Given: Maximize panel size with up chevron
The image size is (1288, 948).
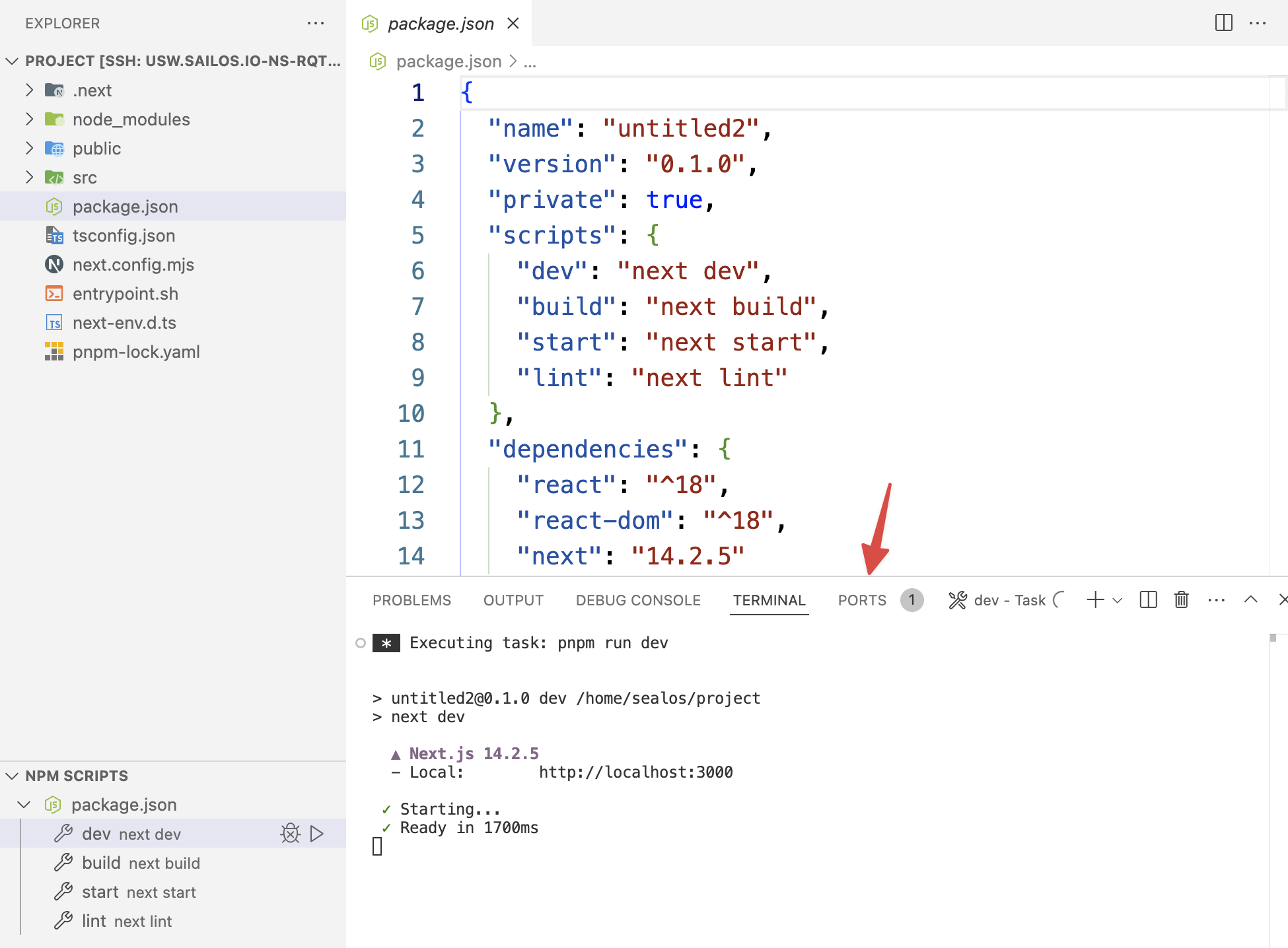Looking at the screenshot, I should click(1250, 599).
